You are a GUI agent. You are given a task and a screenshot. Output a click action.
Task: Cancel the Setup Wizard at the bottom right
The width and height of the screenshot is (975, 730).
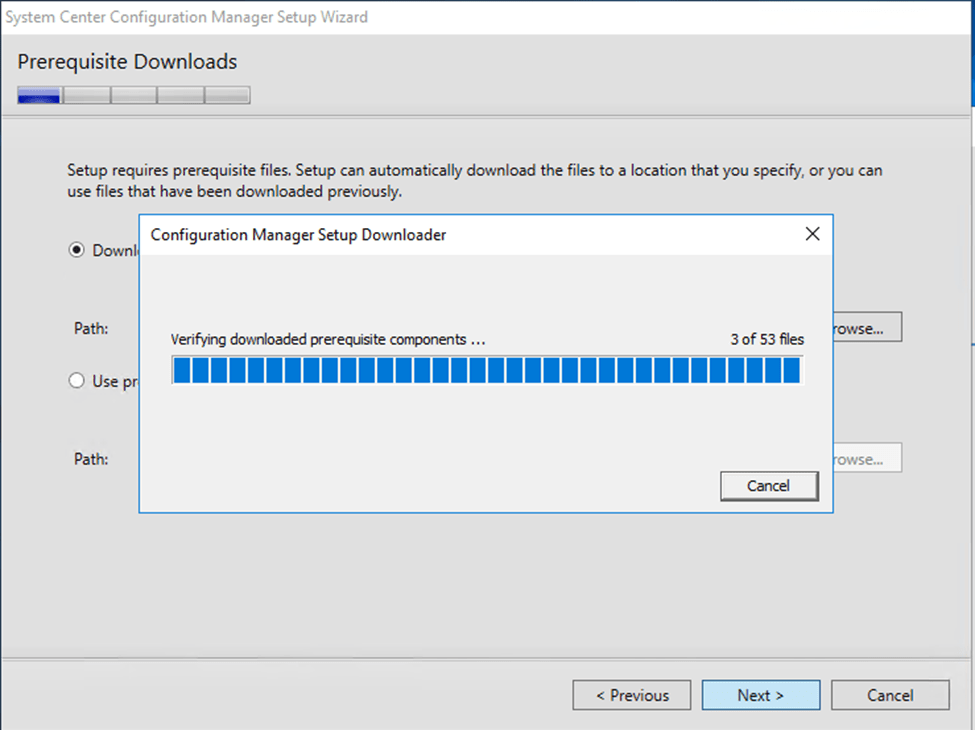click(x=890, y=695)
